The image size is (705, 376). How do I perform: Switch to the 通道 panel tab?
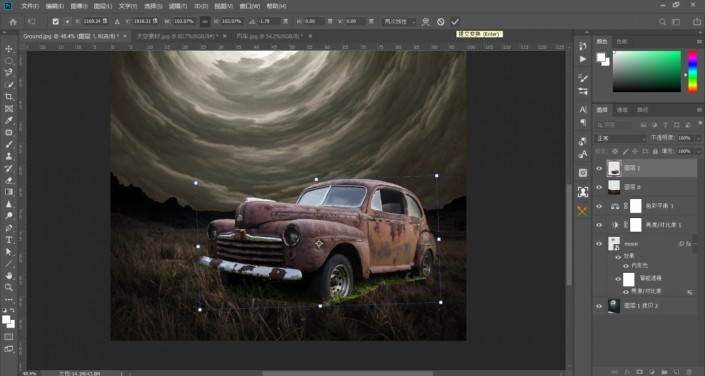point(622,110)
